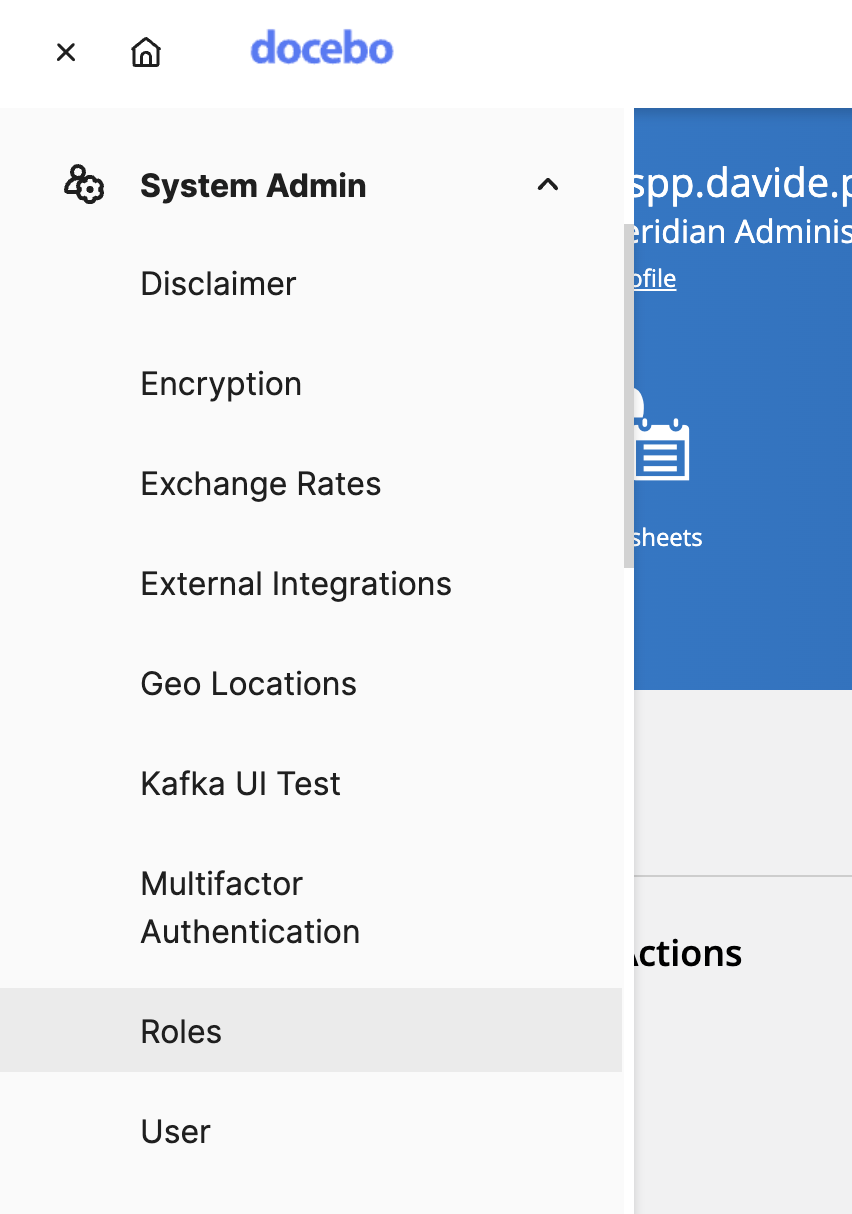Screen dimensions: 852x1214
Task: Click the docebo logo
Action: 321,49
